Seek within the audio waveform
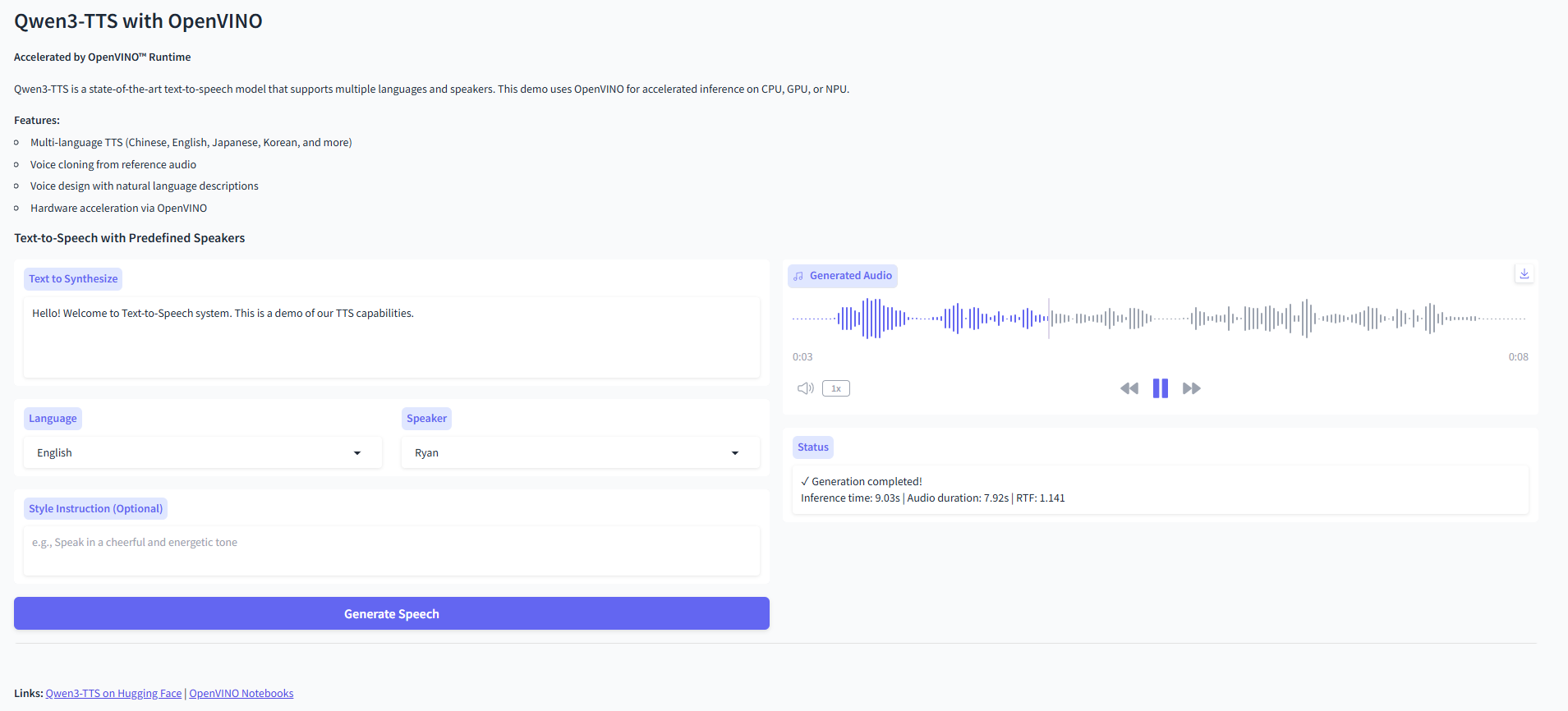This screenshot has width=1568, height=711. tap(1159, 319)
